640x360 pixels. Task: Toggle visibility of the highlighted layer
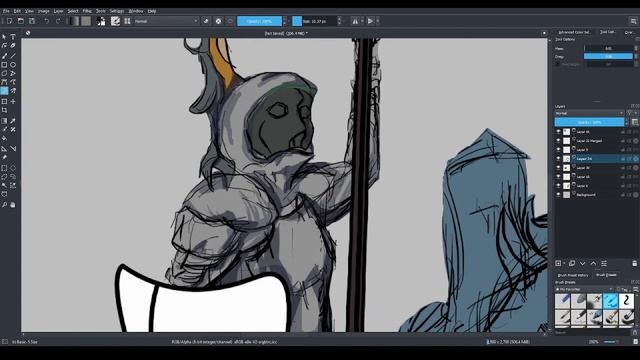point(558,158)
